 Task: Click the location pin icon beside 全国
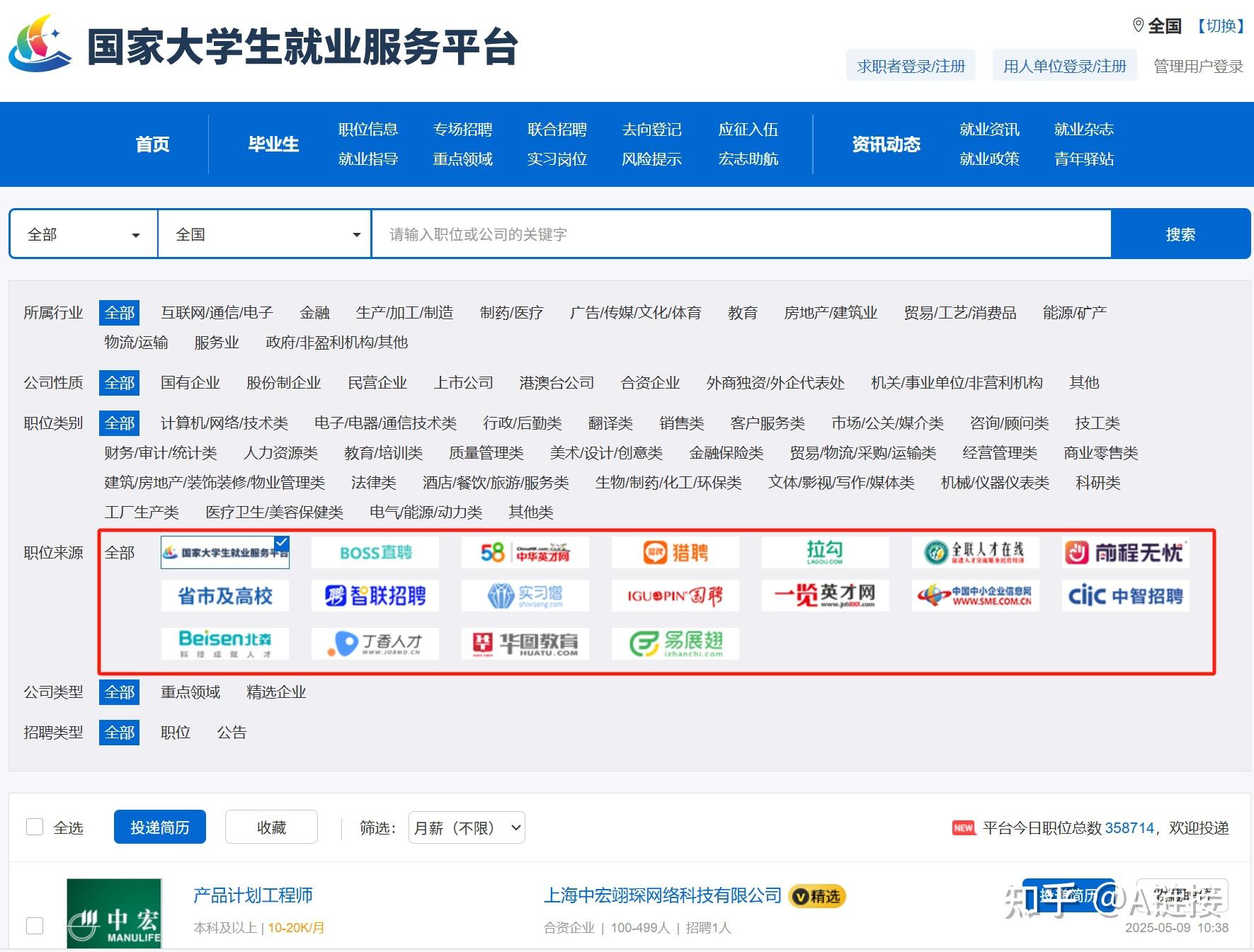click(1139, 25)
